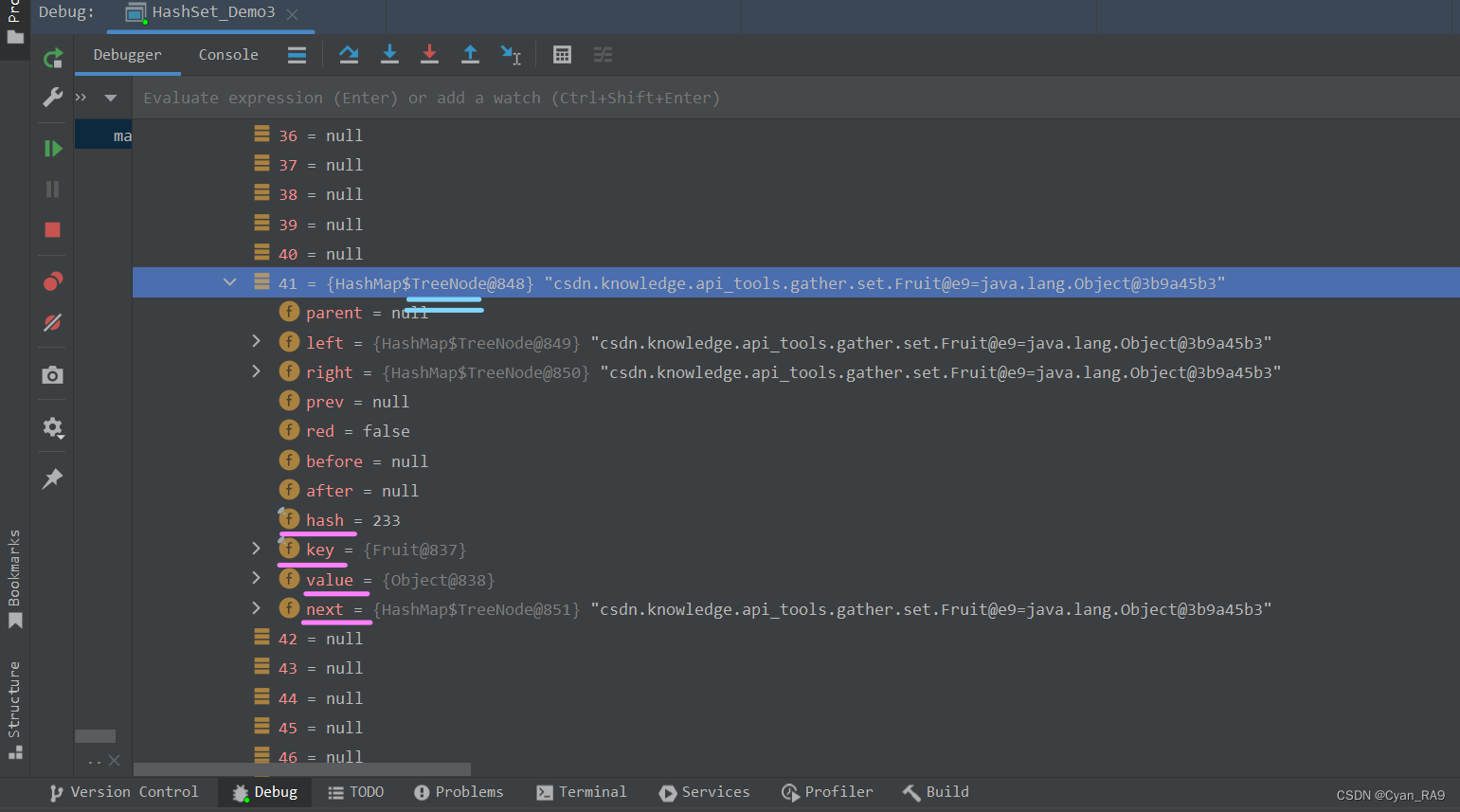1460x812 pixels.
Task: Open the Evaluate Expression calculator
Action: point(562,55)
